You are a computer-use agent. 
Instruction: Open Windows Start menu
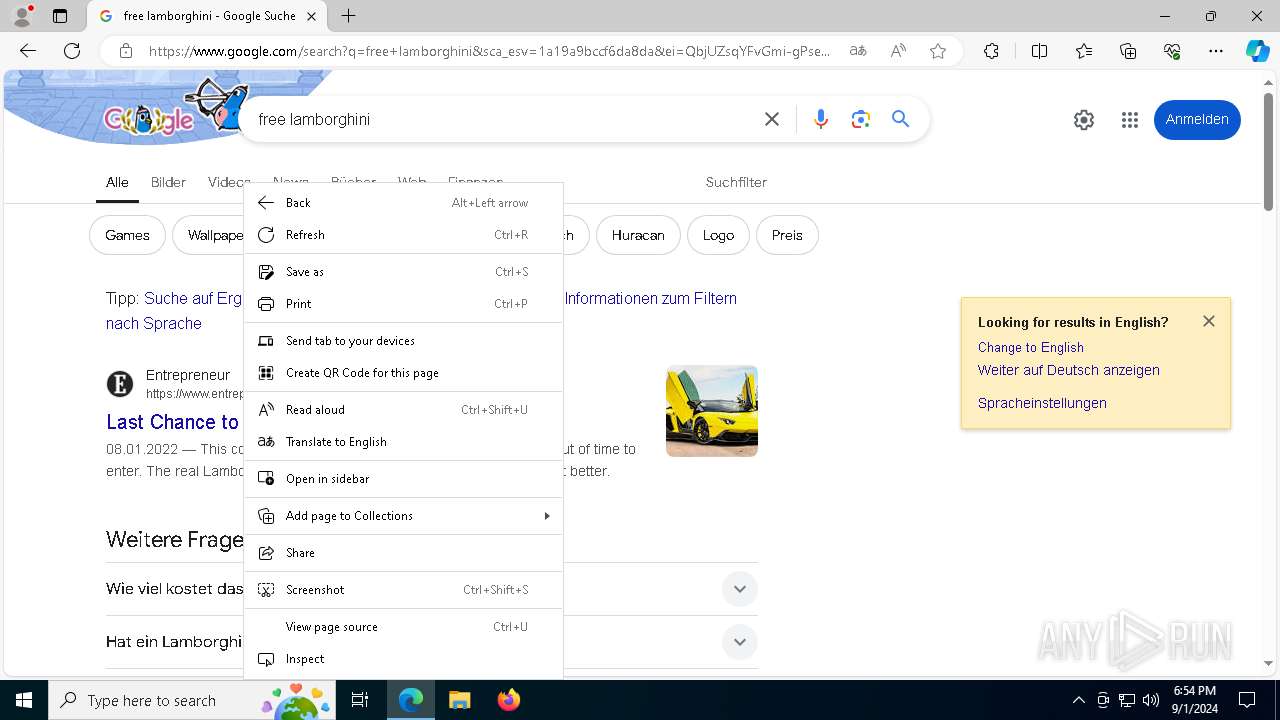pos(24,700)
